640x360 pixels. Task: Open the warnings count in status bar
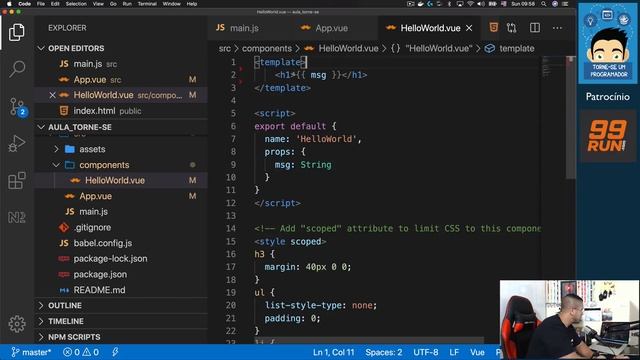click(x=91, y=352)
